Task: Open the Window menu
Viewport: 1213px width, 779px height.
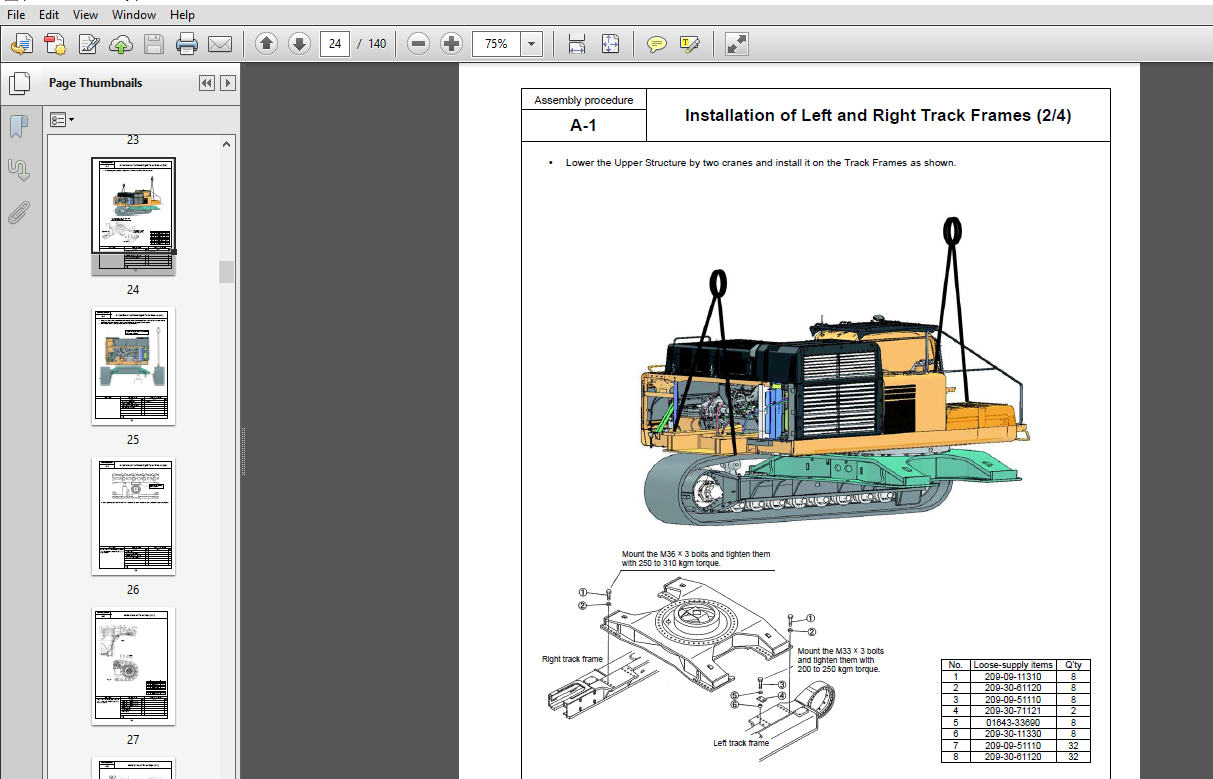Action: 134,15
